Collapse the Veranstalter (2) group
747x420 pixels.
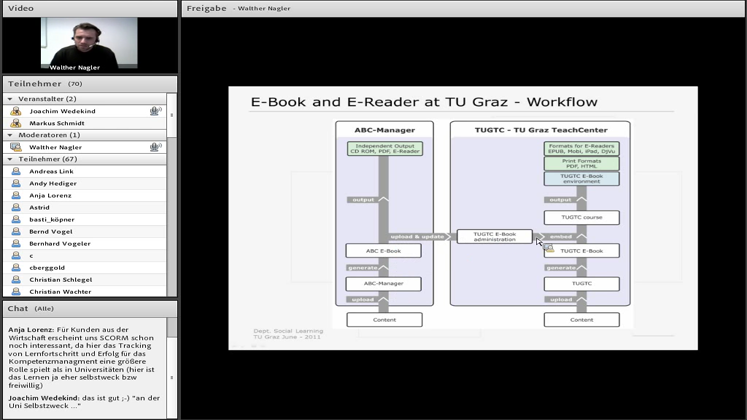coord(10,99)
